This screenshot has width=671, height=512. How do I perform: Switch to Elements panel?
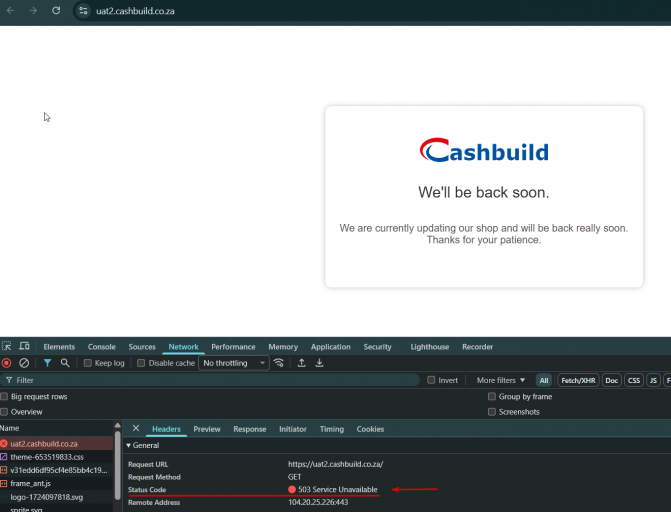(59, 347)
